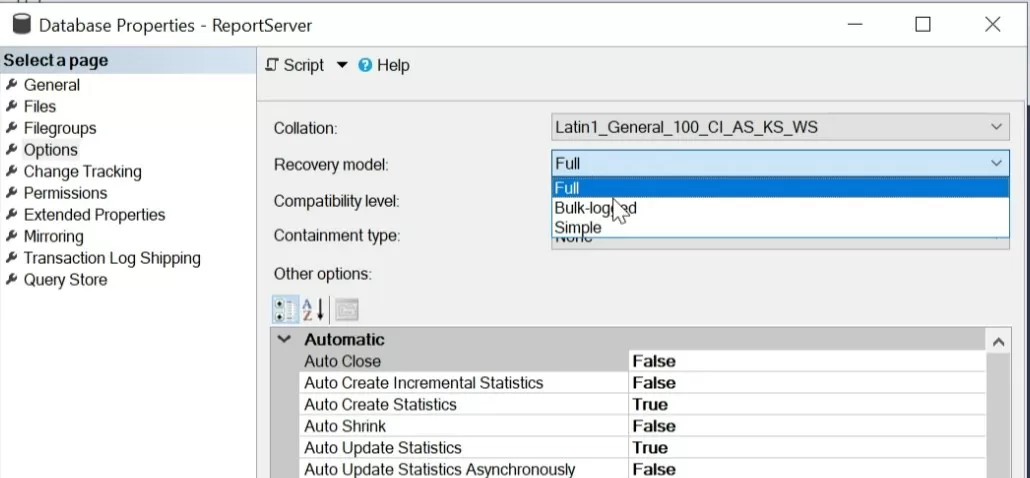Click the Script button
Screen dimensions: 1030x478
pyautogui.click(x=295, y=65)
